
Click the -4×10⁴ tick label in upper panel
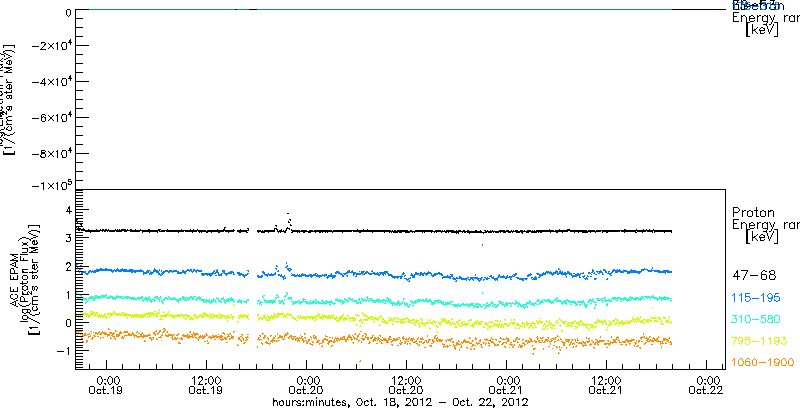[x=51, y=82]
